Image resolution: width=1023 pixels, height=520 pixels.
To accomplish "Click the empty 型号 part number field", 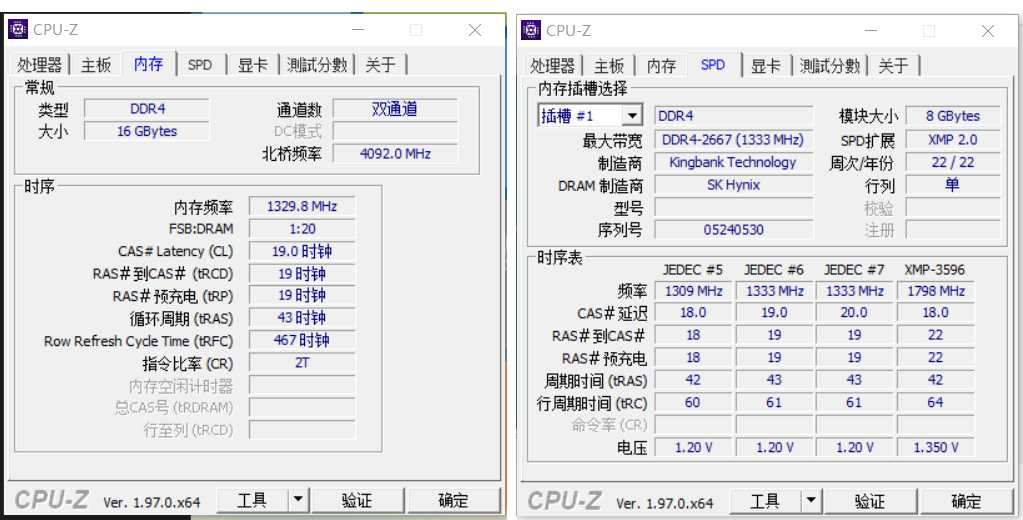I will coord(733,207).
